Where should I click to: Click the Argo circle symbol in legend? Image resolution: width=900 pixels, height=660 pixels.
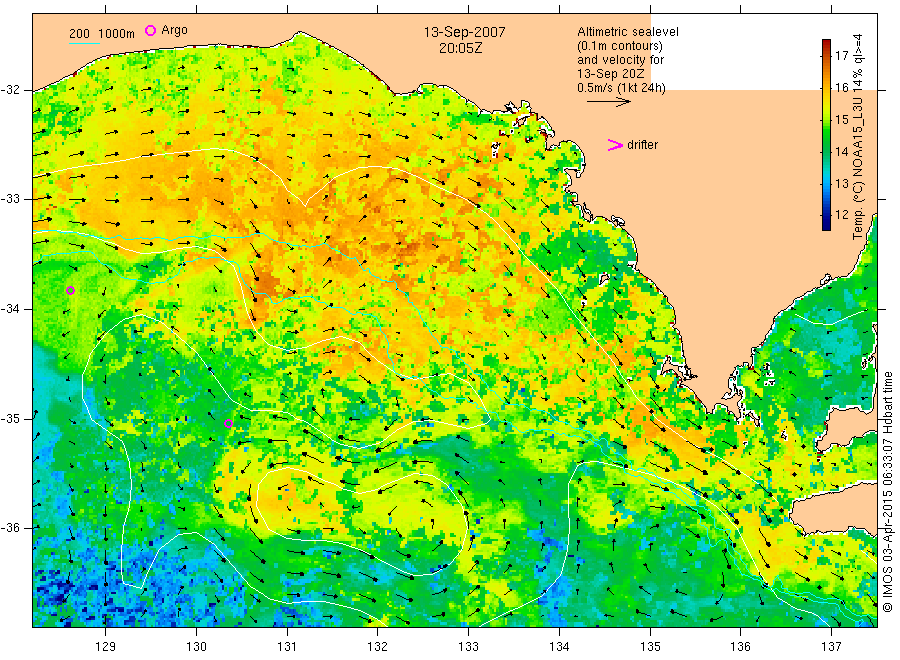150,30
